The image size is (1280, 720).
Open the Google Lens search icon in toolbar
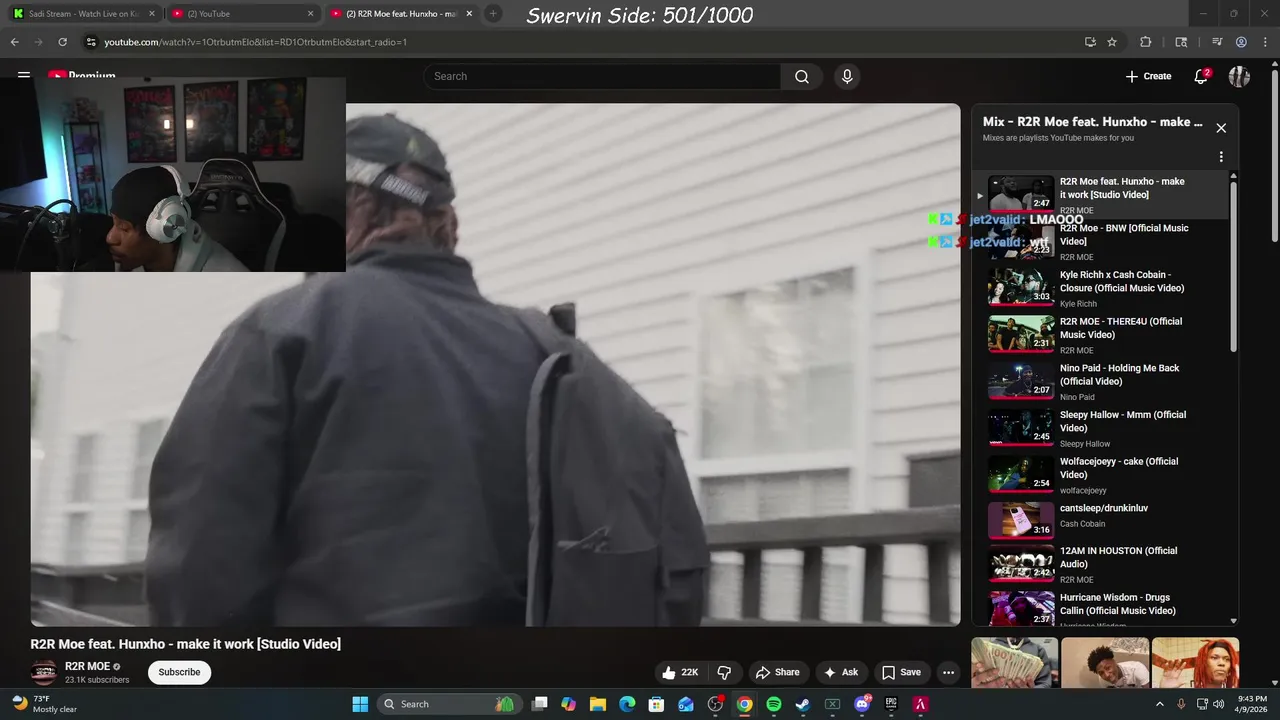[x=1181, y=42]
